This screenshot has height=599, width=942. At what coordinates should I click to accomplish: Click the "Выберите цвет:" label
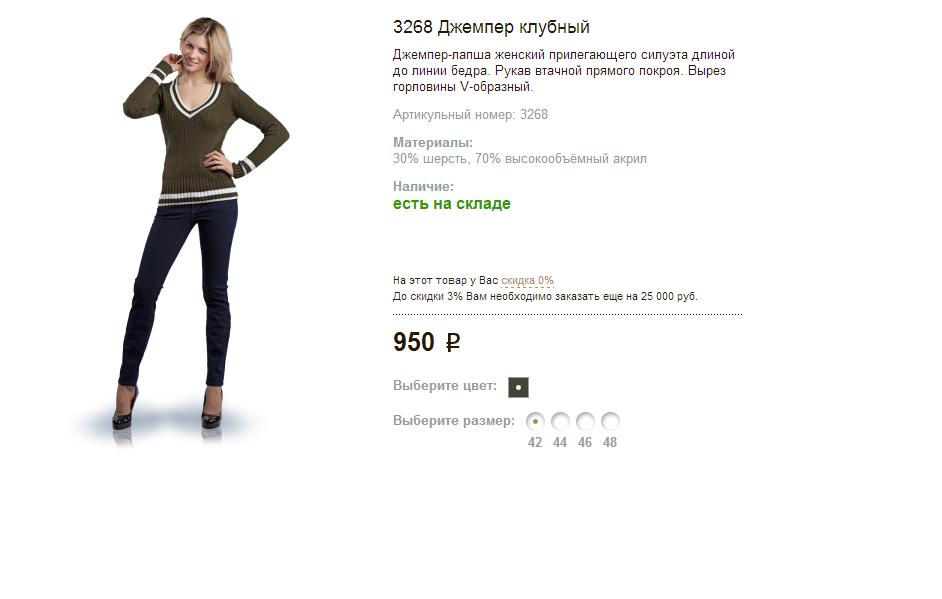tap(445, 386)
